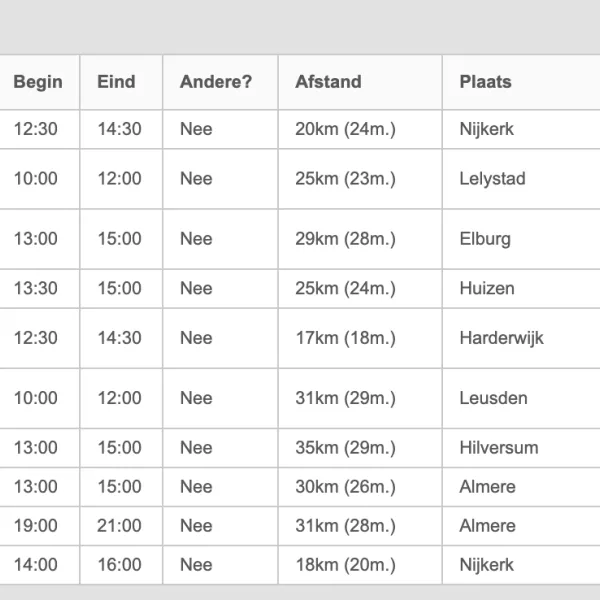Select the Begin column header
This screenshot has width=600, height=600.
(x=39, y=82)
